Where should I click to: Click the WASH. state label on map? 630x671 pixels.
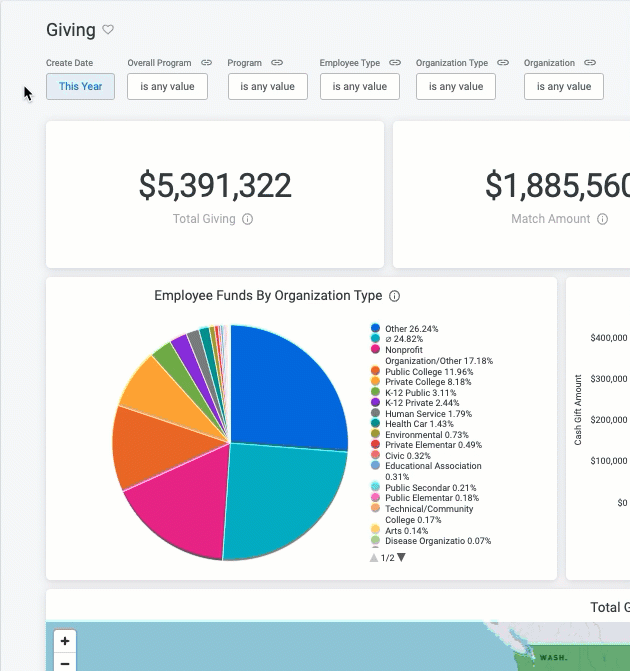click(x=553, y=657)
